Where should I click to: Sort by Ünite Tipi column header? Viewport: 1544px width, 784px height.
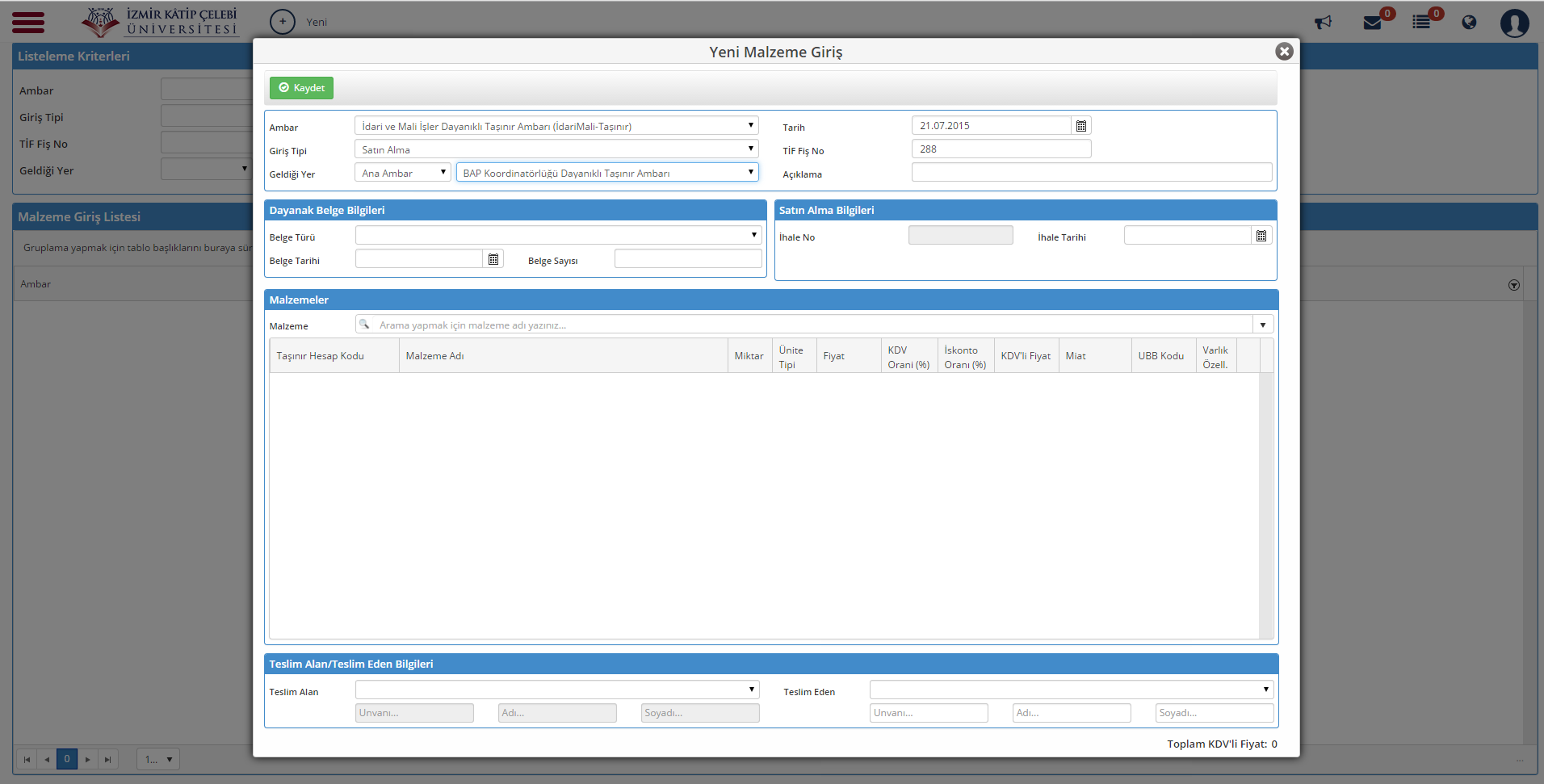point(795,357)
